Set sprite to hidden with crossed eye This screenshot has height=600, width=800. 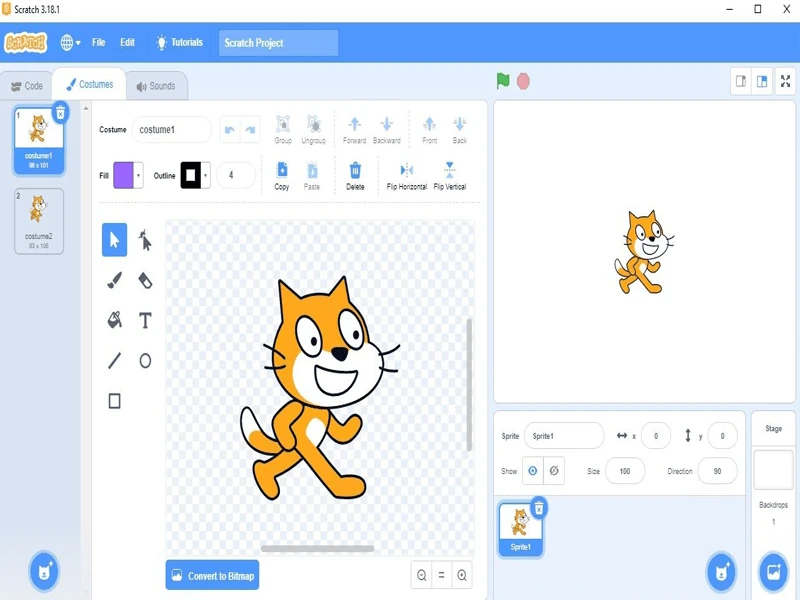click(x=554, y=471)
